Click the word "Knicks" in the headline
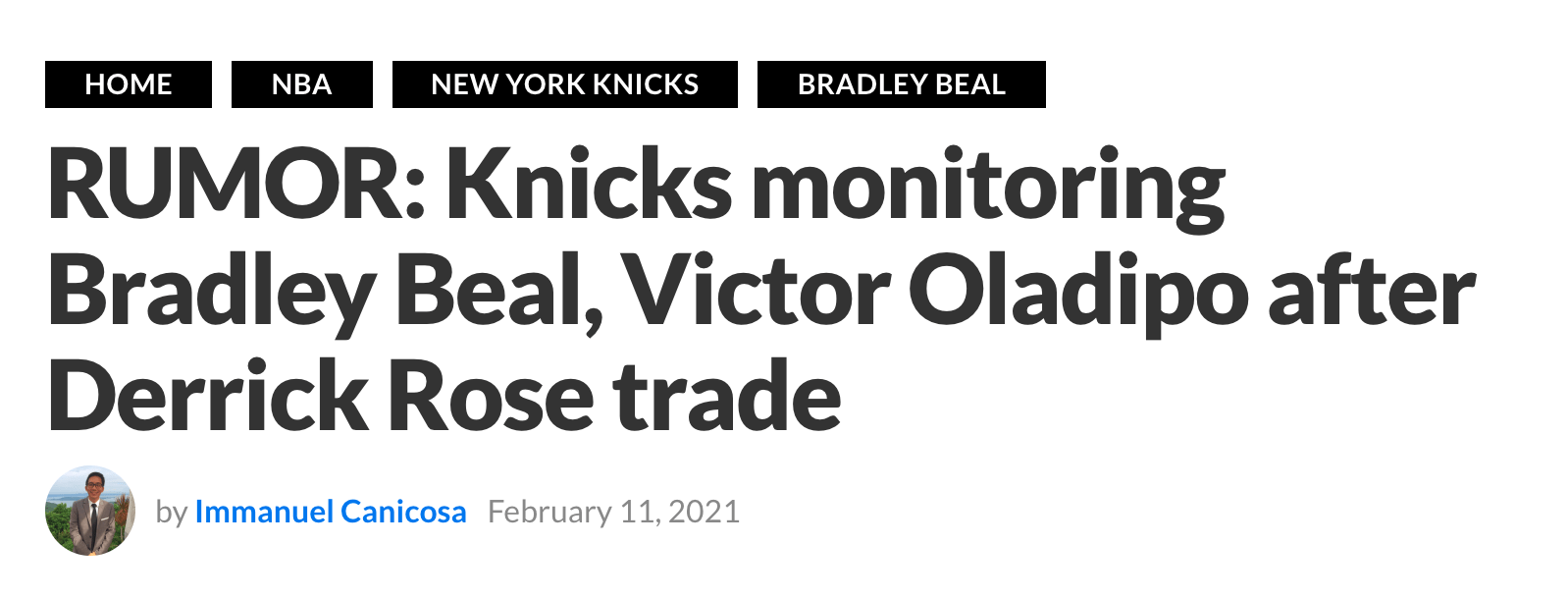The image size is (1568, 599). (x=590, y=185)
